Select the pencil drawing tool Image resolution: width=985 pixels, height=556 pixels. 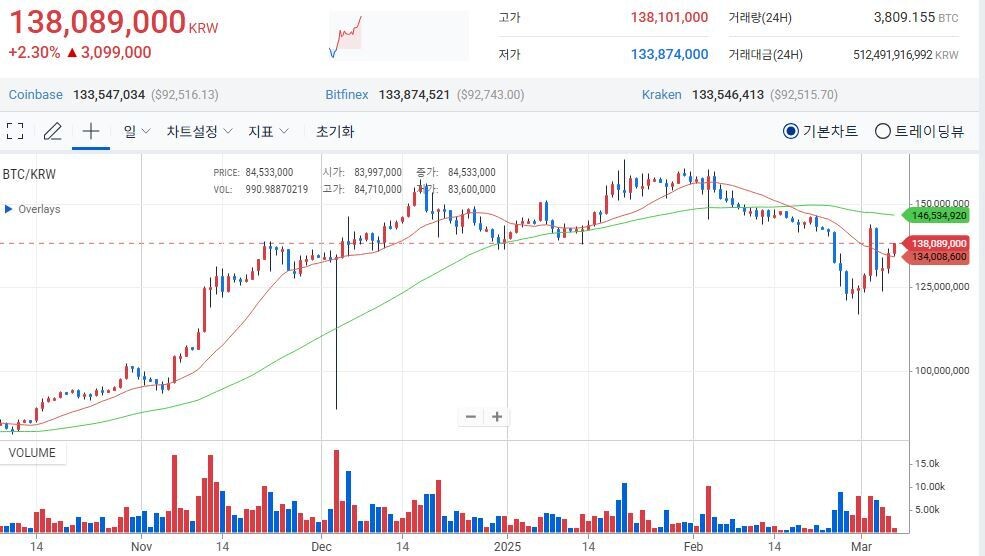(x=52, y=131)
